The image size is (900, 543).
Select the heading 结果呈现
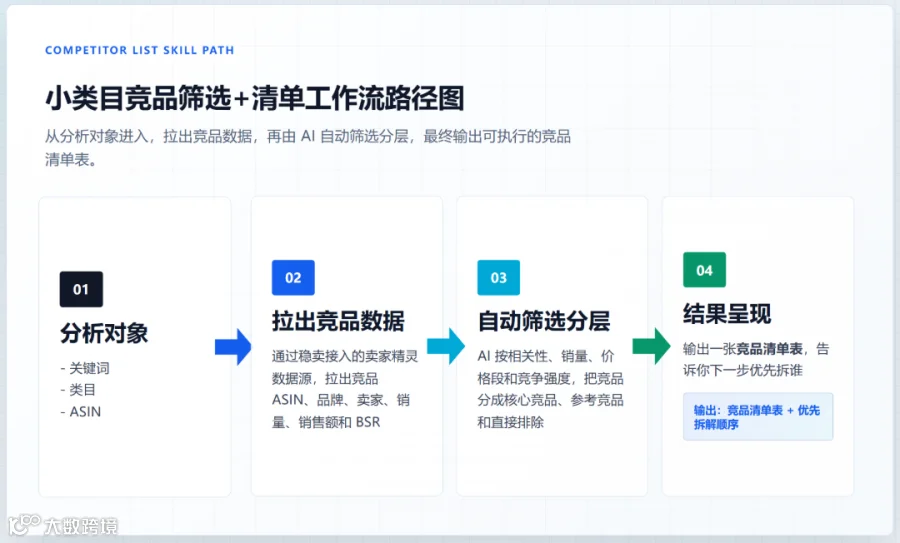click(x=727, y=313)
